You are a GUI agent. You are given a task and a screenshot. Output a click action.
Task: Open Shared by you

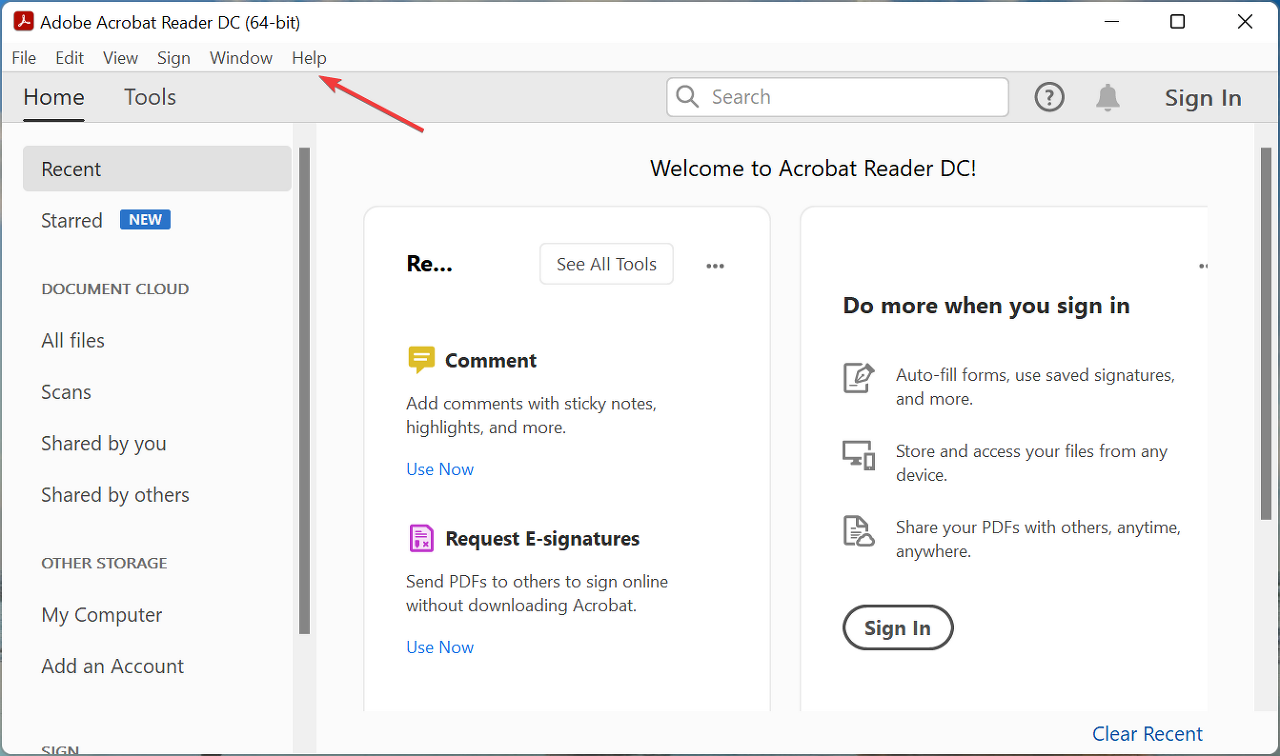pyautogui.click(x=104, y=443)
